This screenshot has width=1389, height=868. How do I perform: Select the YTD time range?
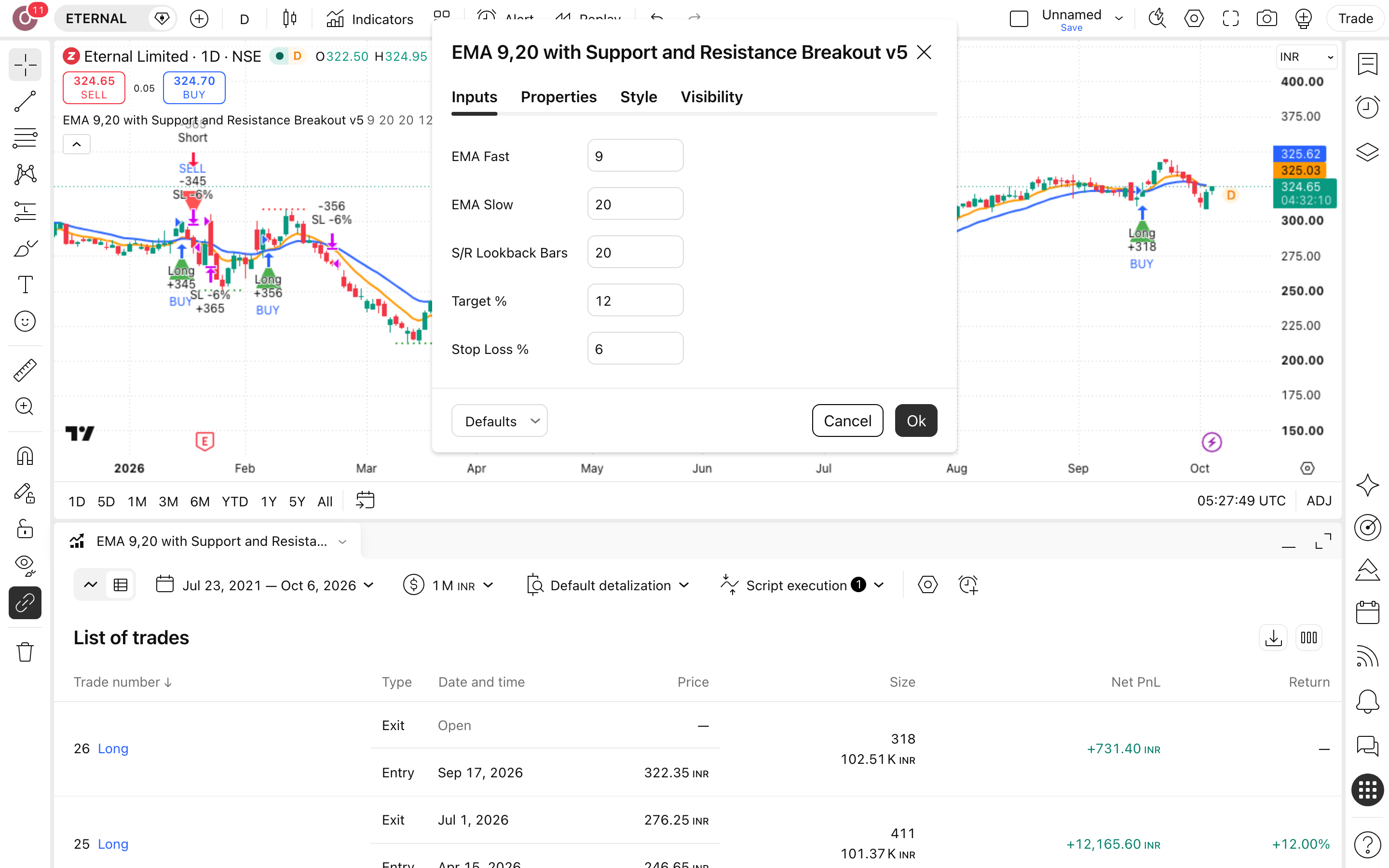click(x=235, y=501)
